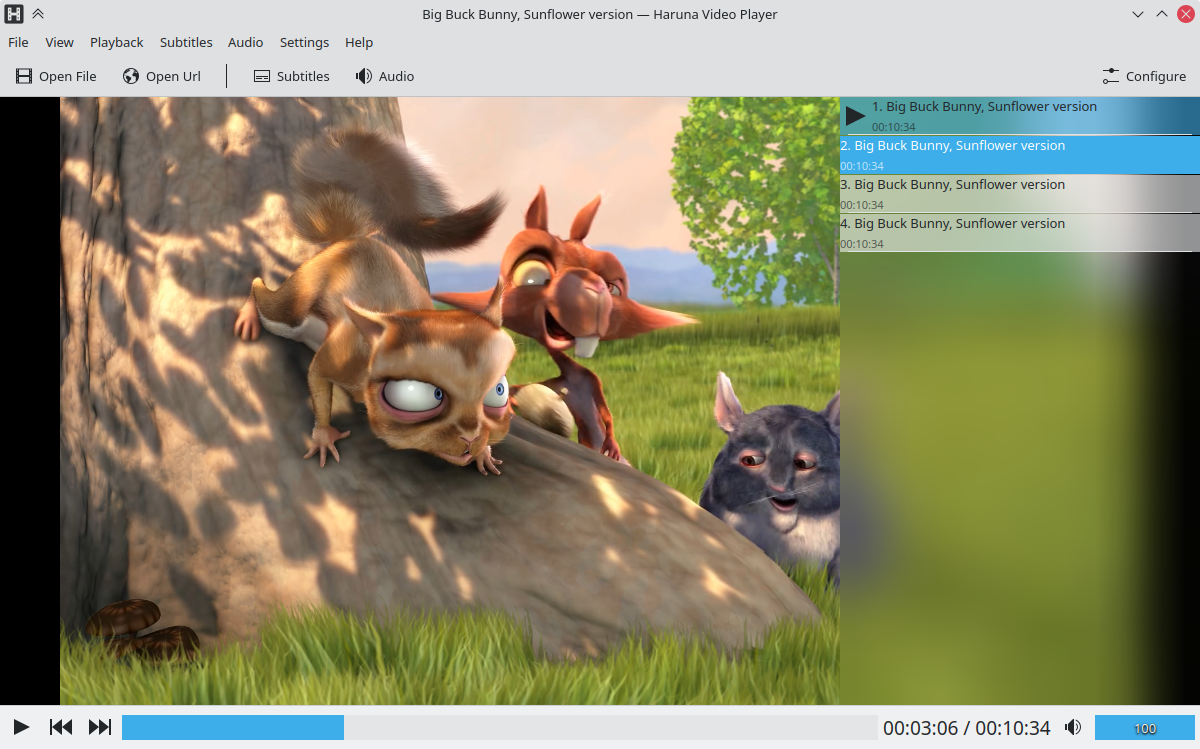The image size is (1200, 749).
Task: Click the keep-above double chevron icon
Action: pos(38,14)
